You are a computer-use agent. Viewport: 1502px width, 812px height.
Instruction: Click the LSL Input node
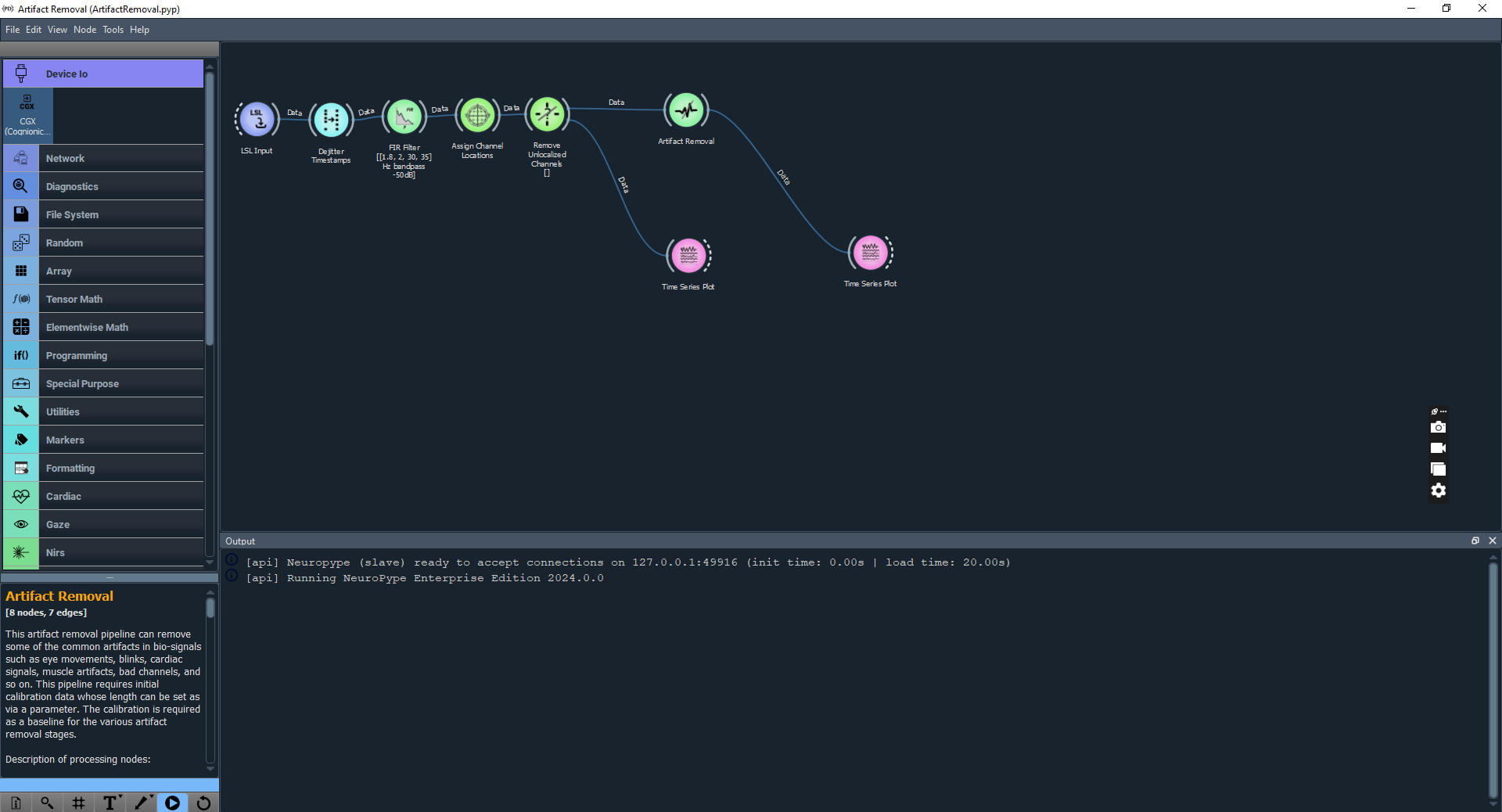point(257,118)
